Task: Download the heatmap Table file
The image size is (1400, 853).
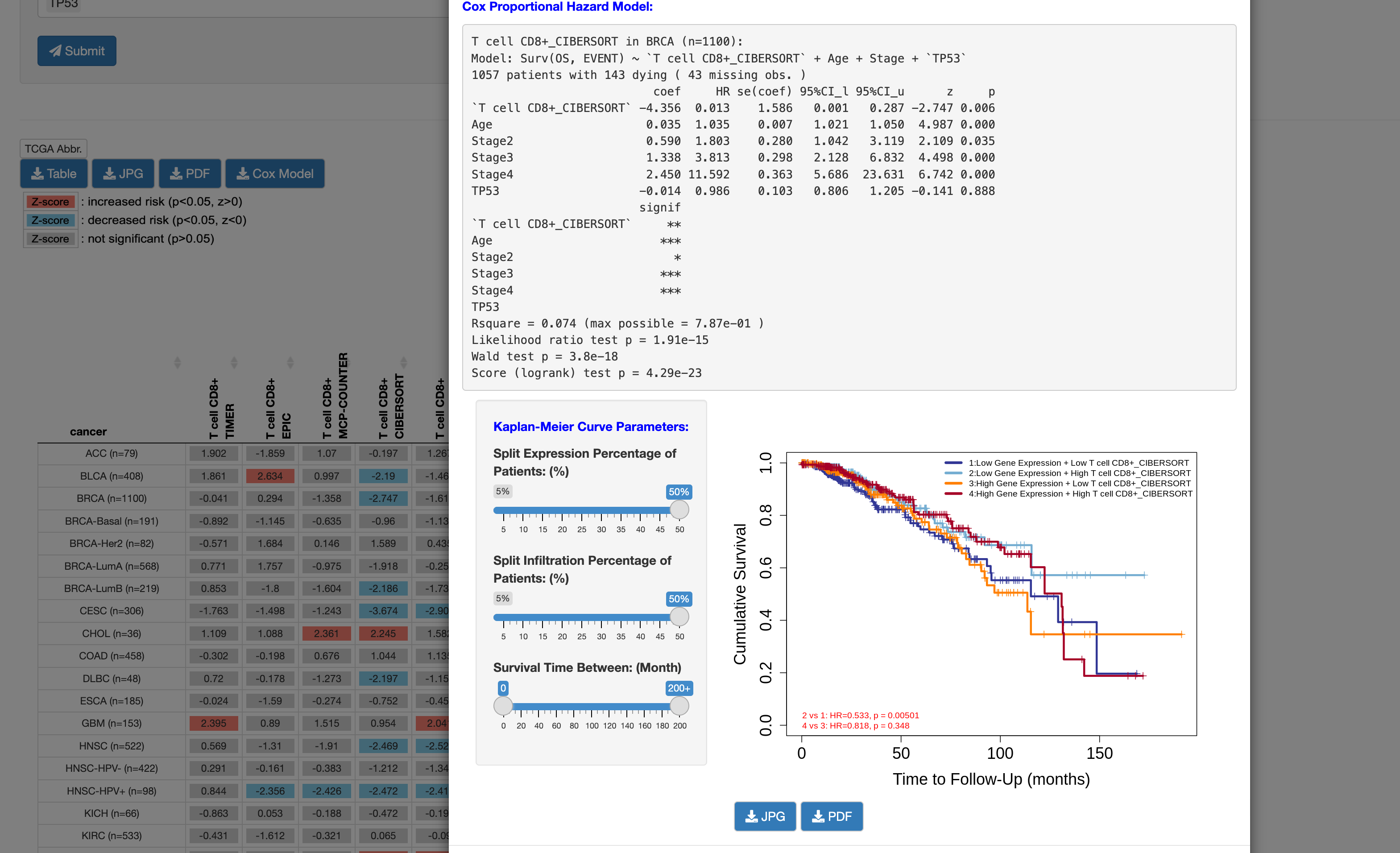Action: (x=54, y=174)
